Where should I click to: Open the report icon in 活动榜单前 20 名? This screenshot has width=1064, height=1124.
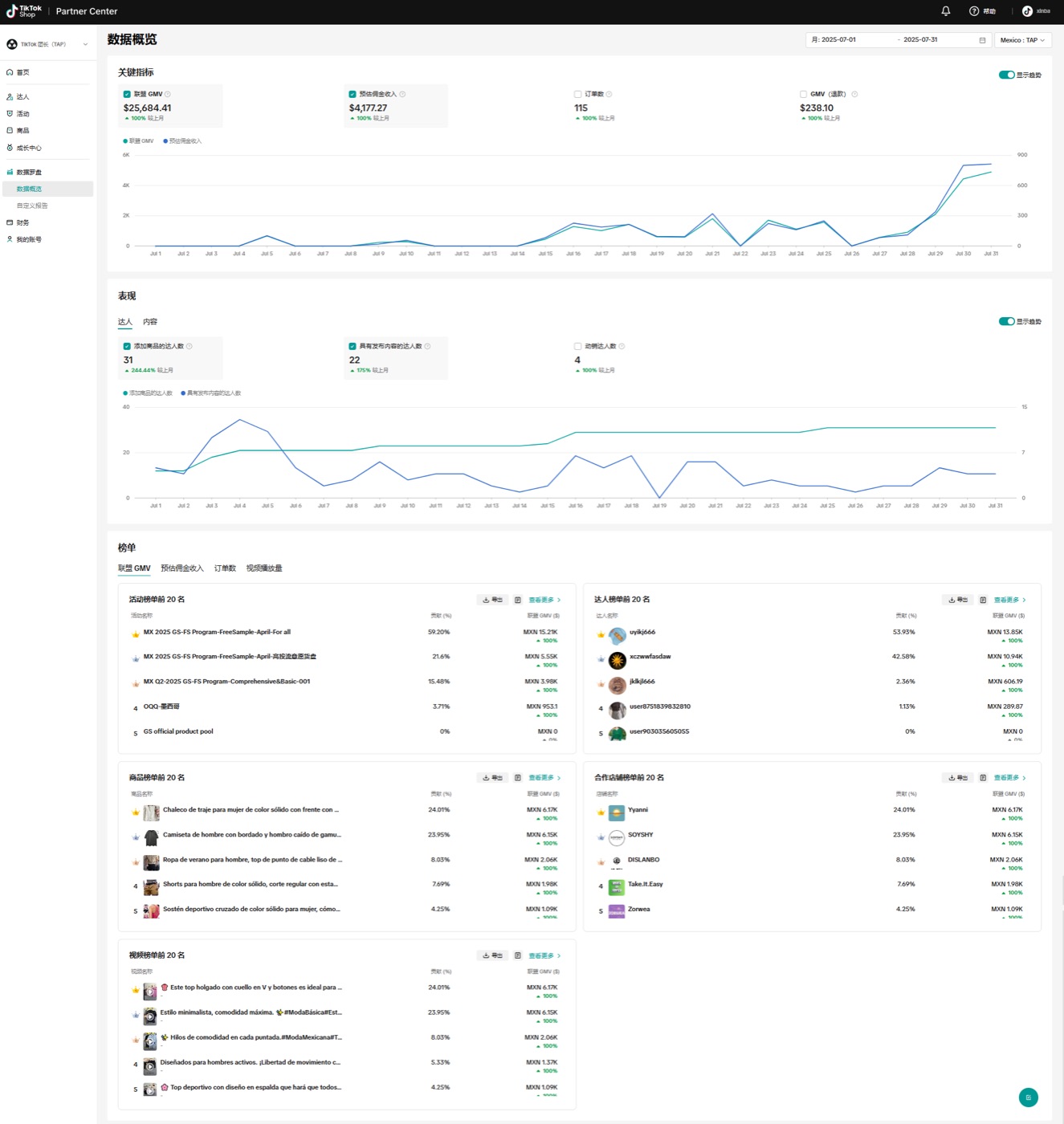tap(518, 600)
